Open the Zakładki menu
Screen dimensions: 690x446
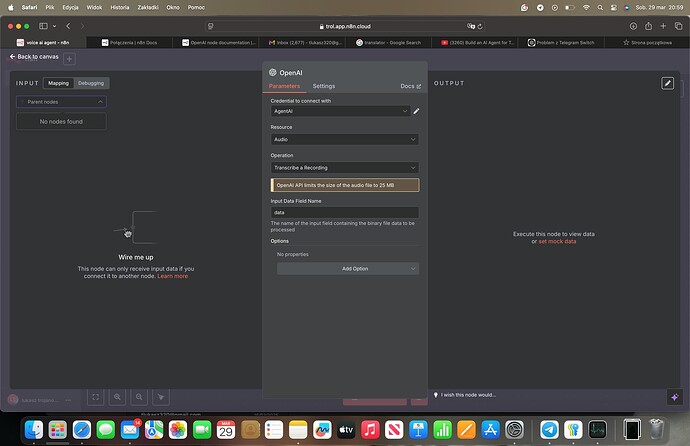148,7
